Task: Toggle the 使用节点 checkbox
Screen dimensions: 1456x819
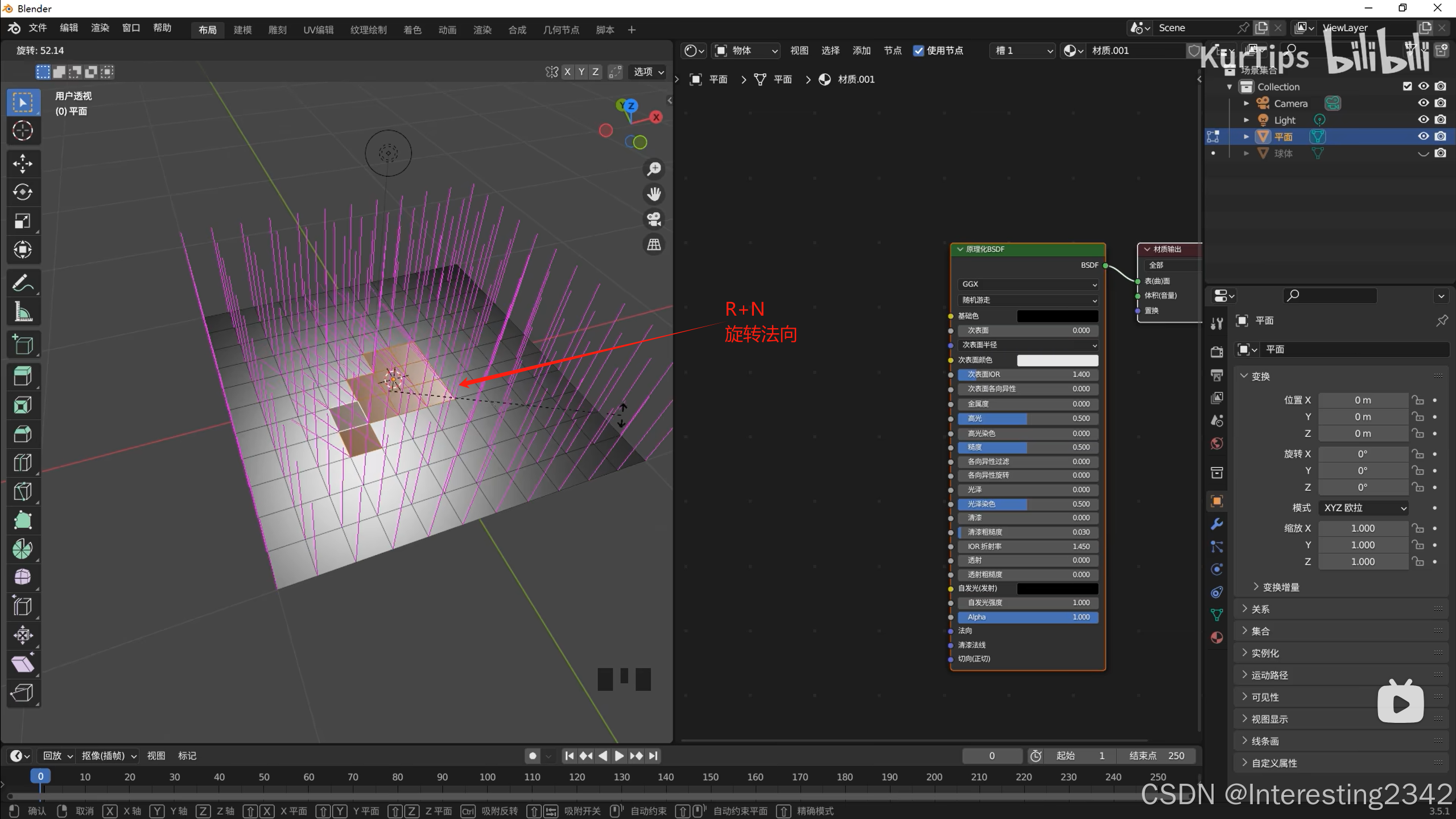Action: pyautogui.click(x=918, y=51)
